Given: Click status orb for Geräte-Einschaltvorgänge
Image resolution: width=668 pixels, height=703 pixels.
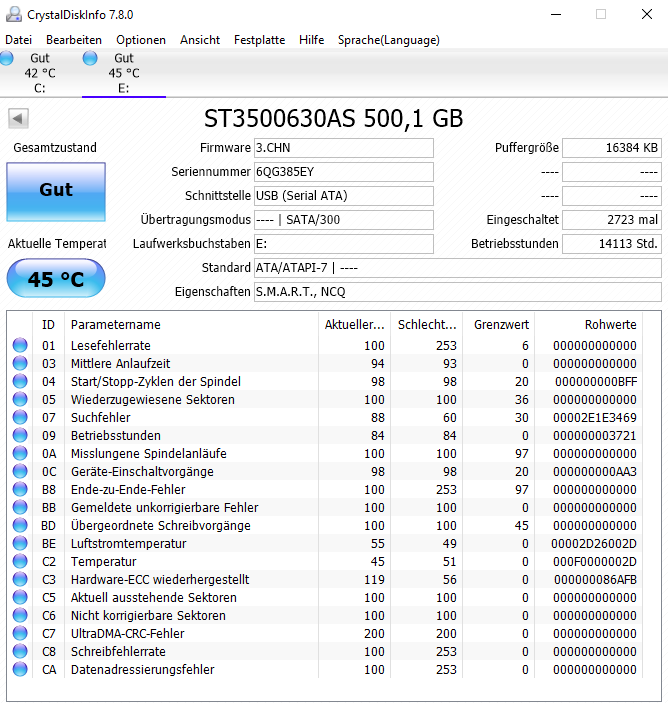Looking at the screenshot, I should click(x=20, y=471).
